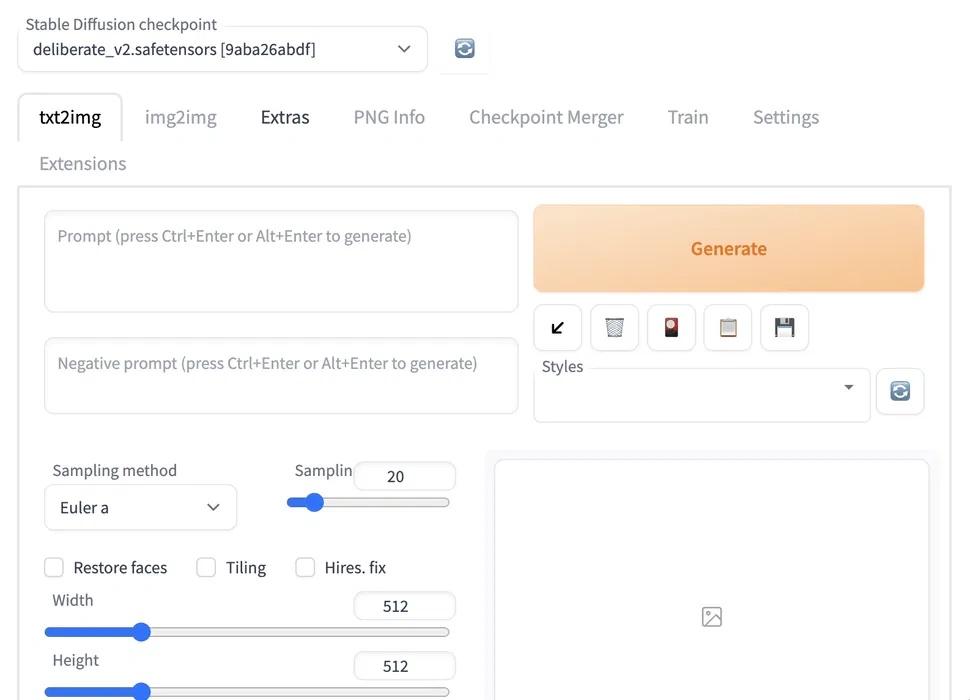Screen dimensions: 970x700
Task: Toggle Hires. fix
Action: (x=305, y=567)
